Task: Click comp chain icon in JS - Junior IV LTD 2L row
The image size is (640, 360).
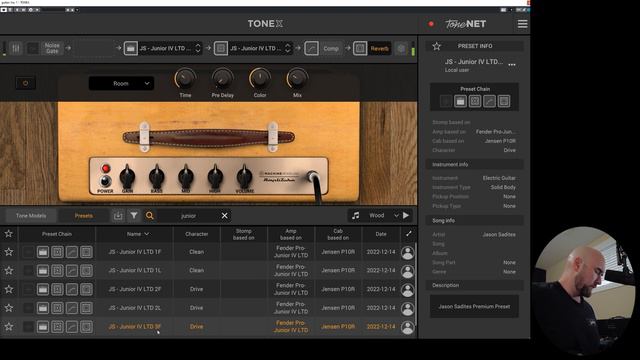Action: (x=72, y=308)
